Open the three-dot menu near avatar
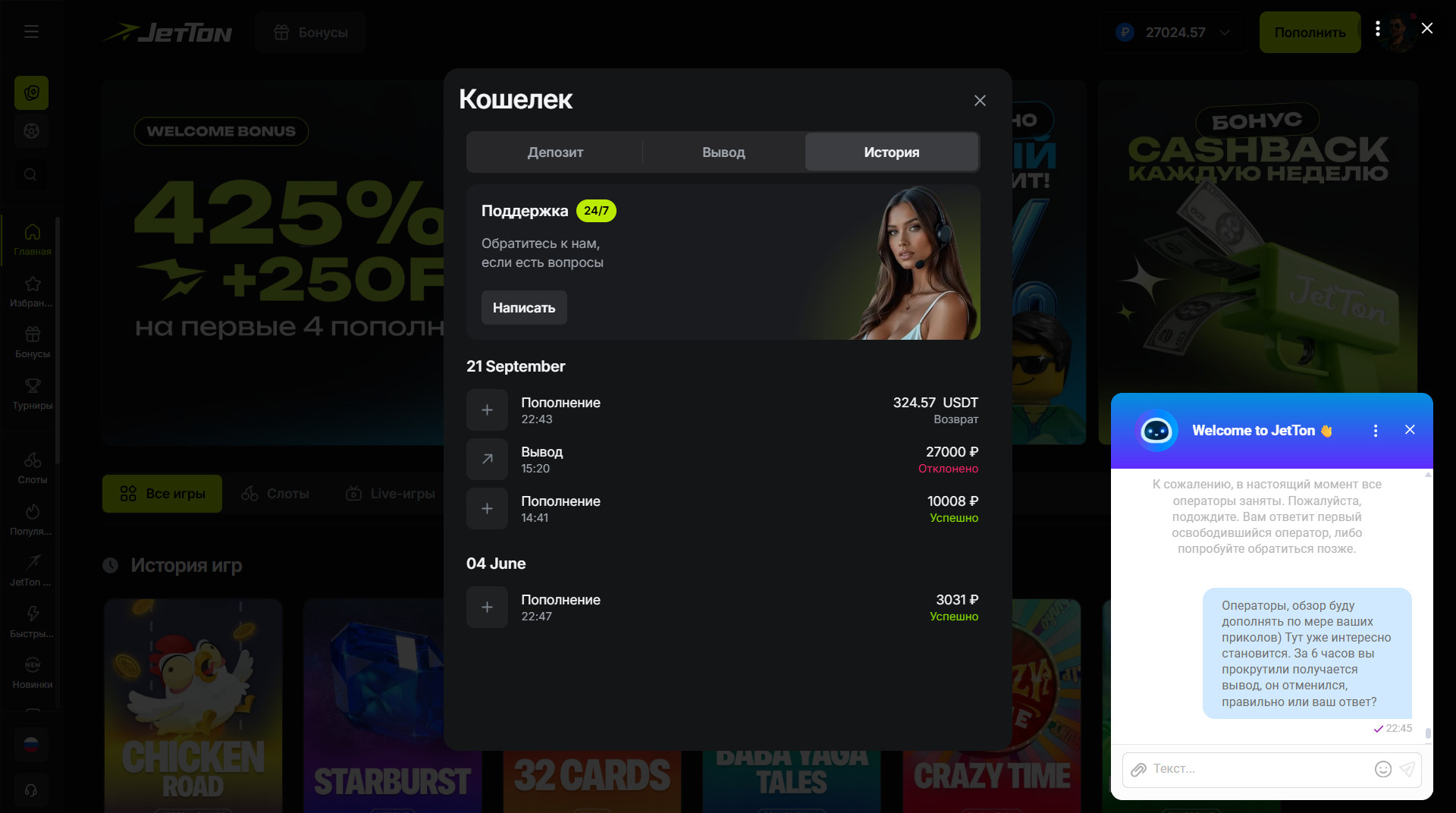The width and height of the screenshot is (1456, 813). click(1377, 29)
